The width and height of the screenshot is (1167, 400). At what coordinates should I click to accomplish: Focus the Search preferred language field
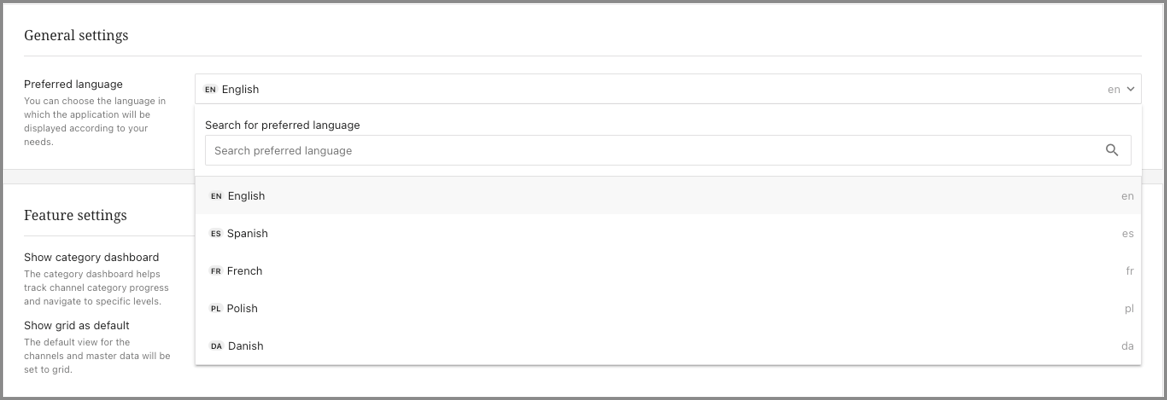click(x=668, y=150)
